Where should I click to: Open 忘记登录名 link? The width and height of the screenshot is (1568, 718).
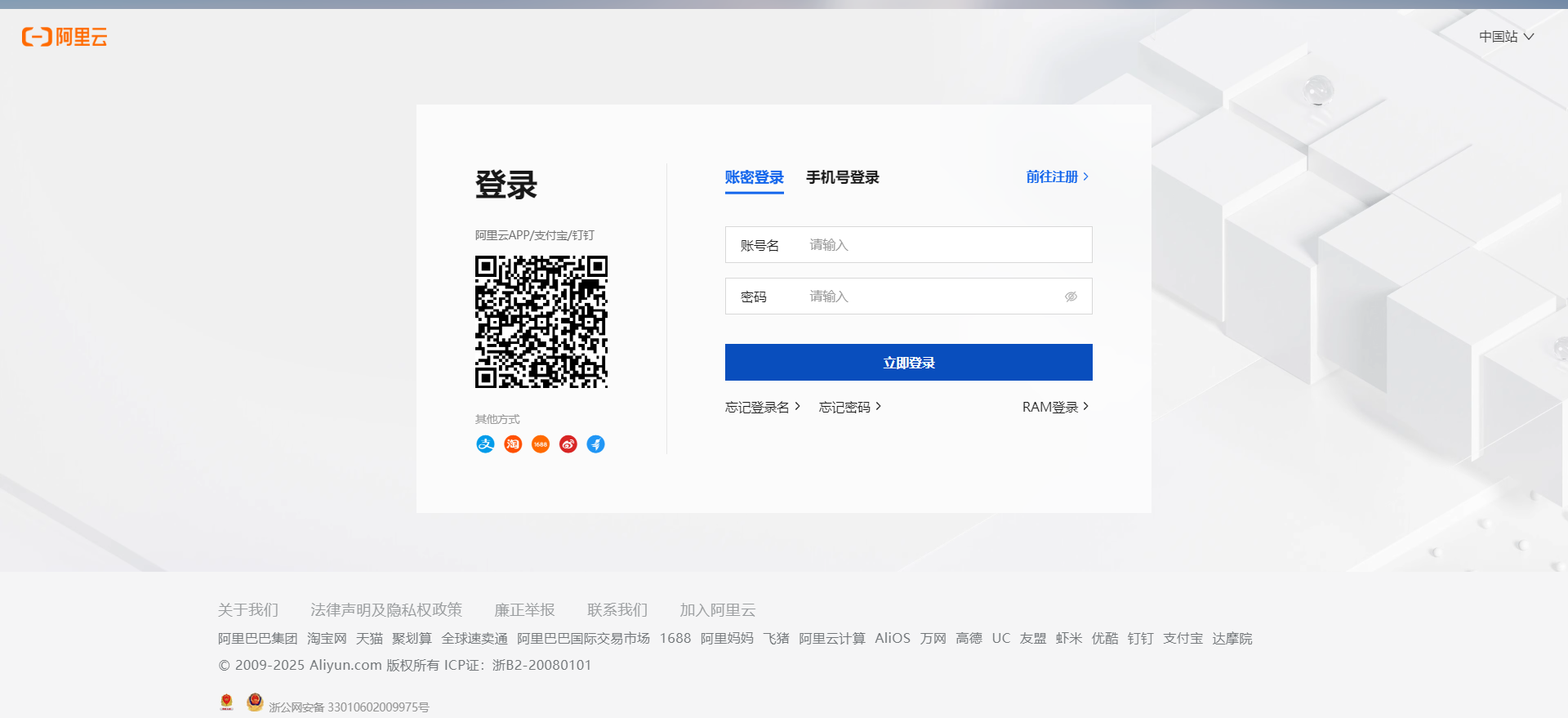click(x=763, y=407)
